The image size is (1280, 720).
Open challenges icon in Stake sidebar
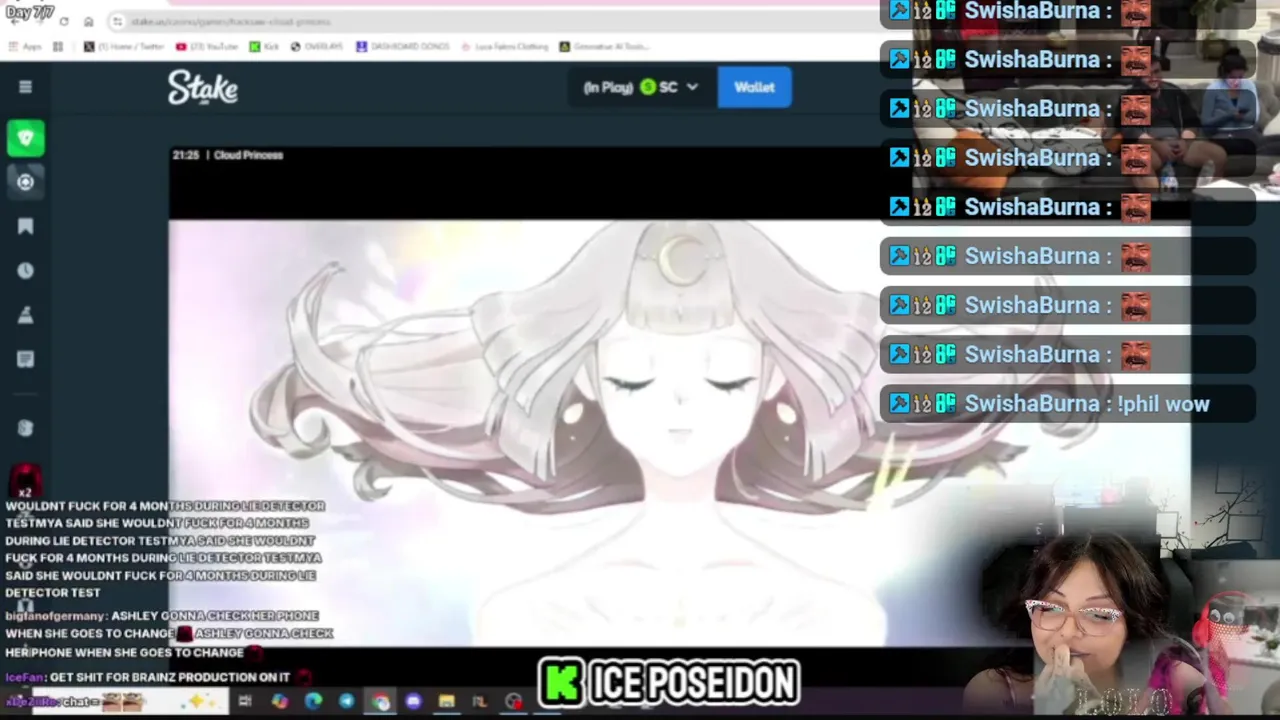click(x=25, y=315)
